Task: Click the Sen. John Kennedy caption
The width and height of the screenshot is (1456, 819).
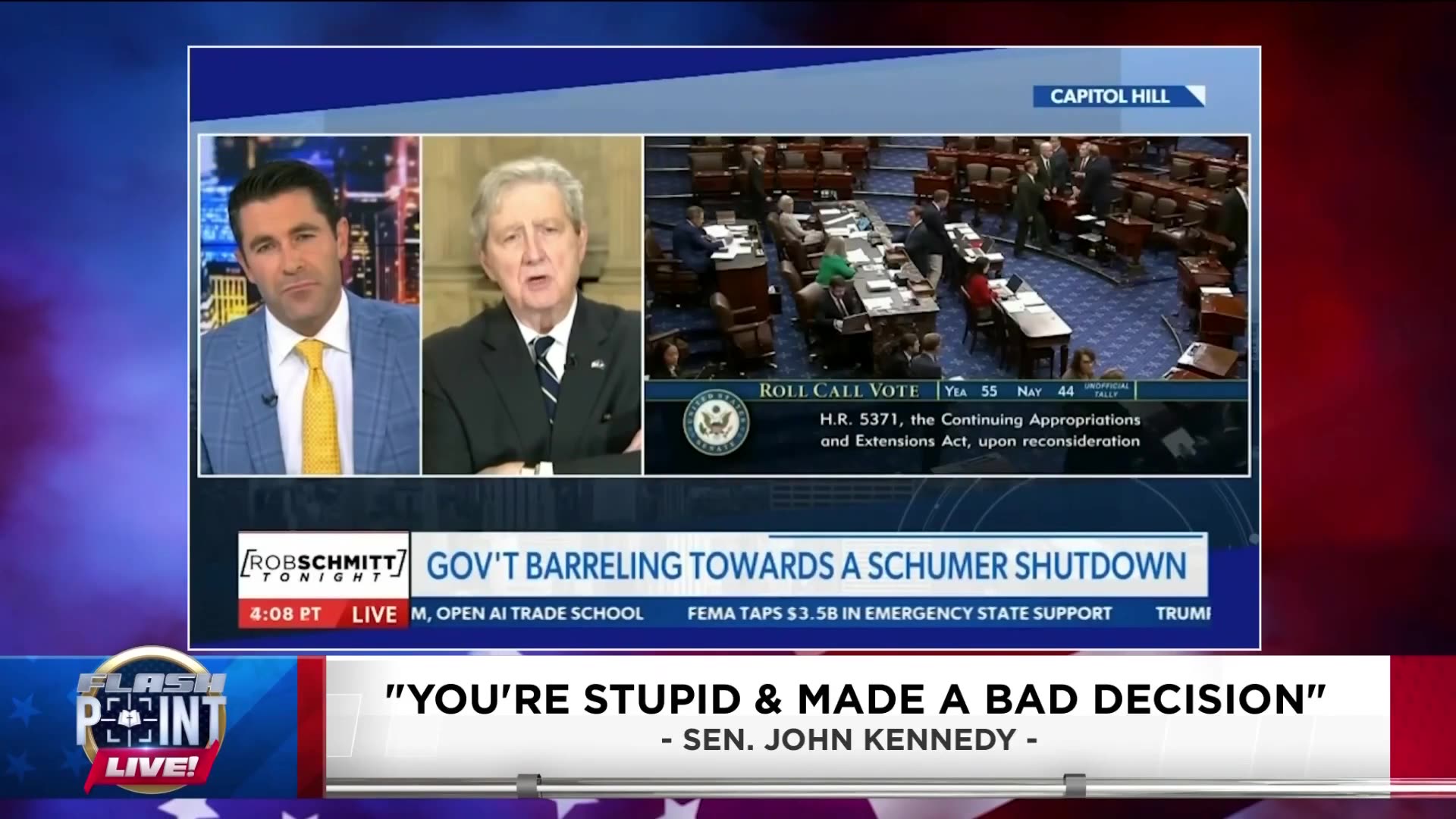Action: (849, 739)
